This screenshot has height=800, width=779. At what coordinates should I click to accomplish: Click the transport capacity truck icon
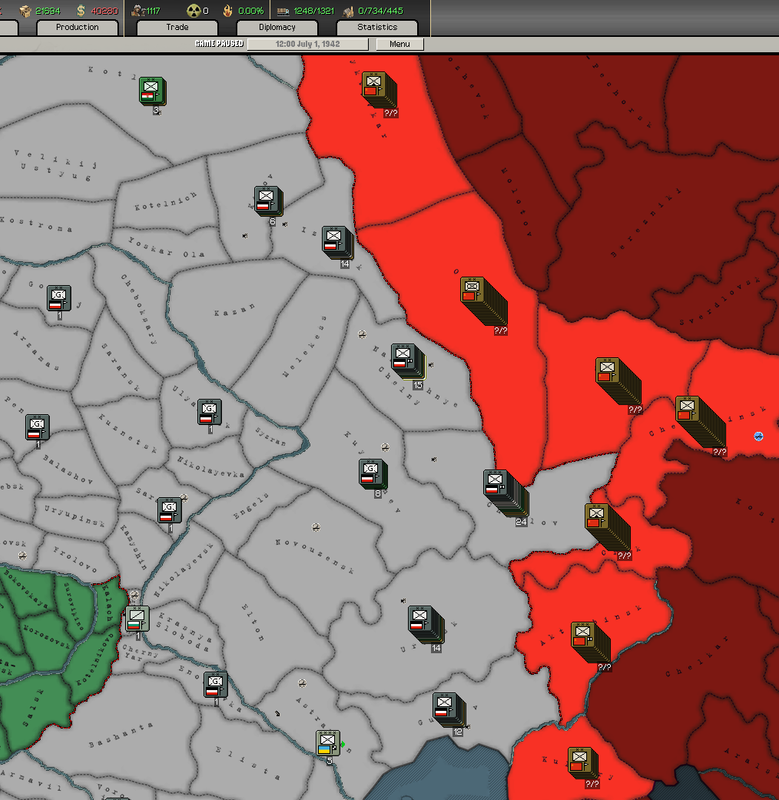pos(283,11)
